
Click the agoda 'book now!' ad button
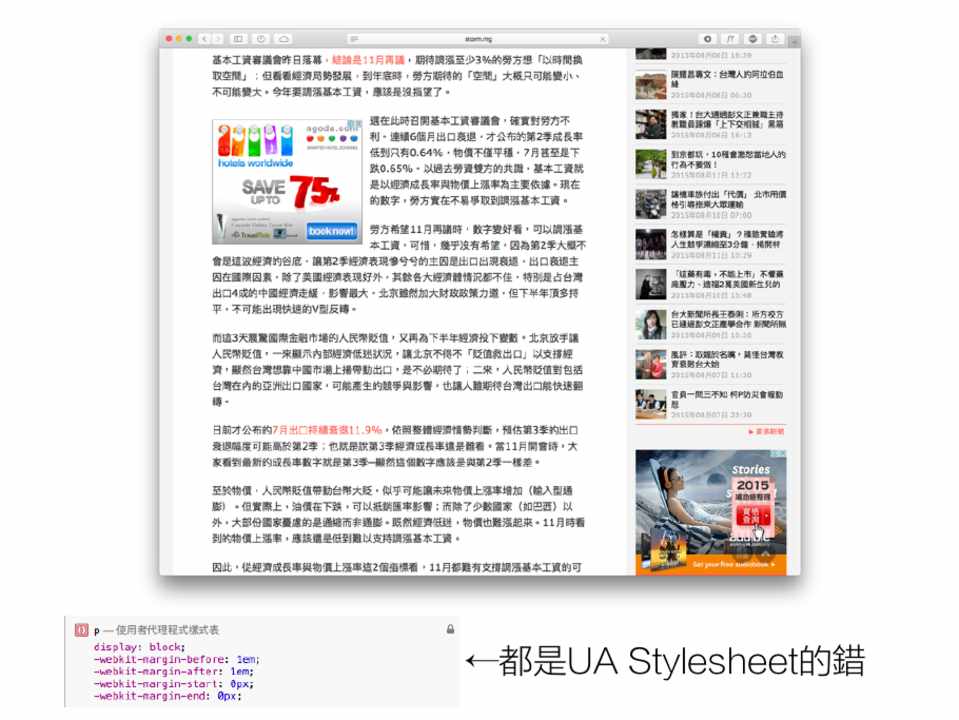pos(331,231)
